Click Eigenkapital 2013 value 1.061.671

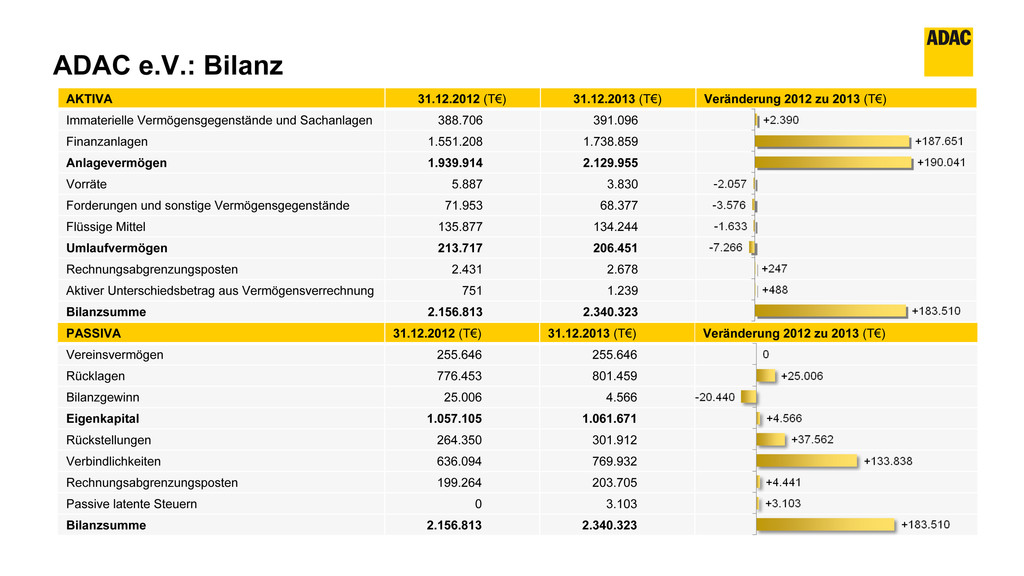[609, 419]
